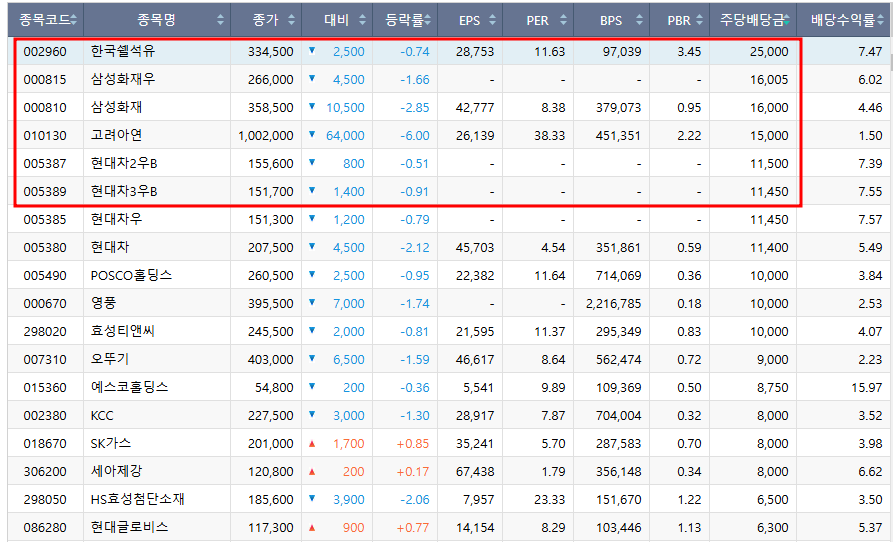Select stock name 세아제강
The width and height of the screenshot is (893, 542).
click(116, 471)
